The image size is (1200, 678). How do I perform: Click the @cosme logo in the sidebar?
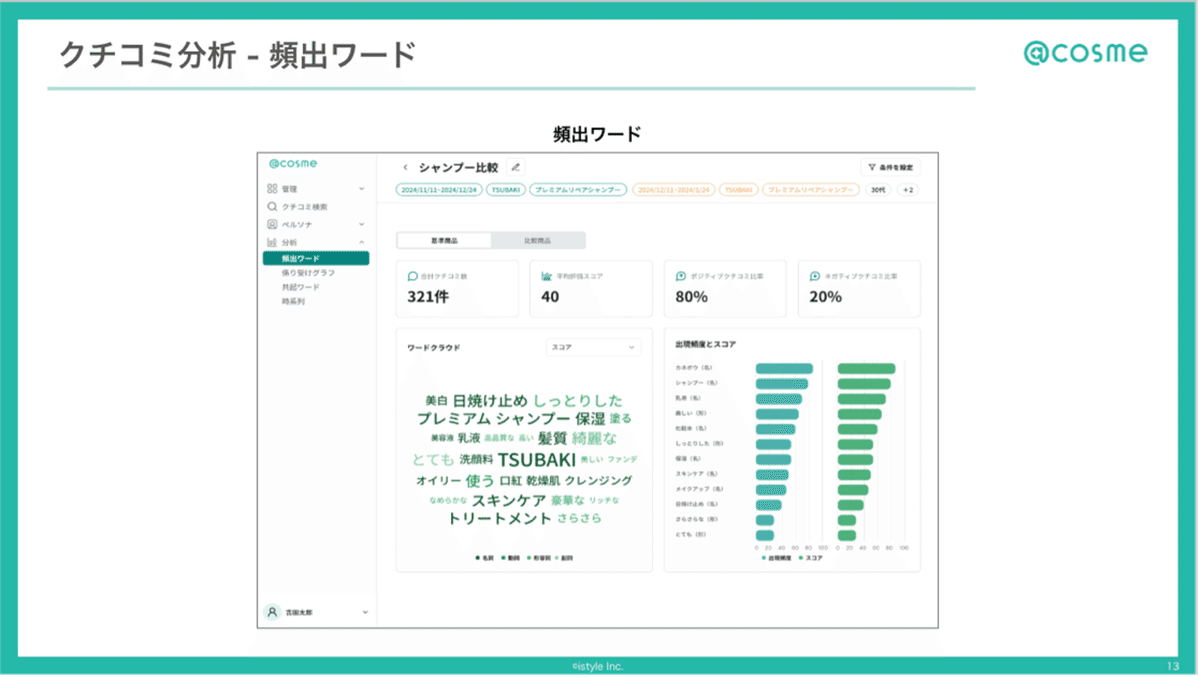coord(293,163)
